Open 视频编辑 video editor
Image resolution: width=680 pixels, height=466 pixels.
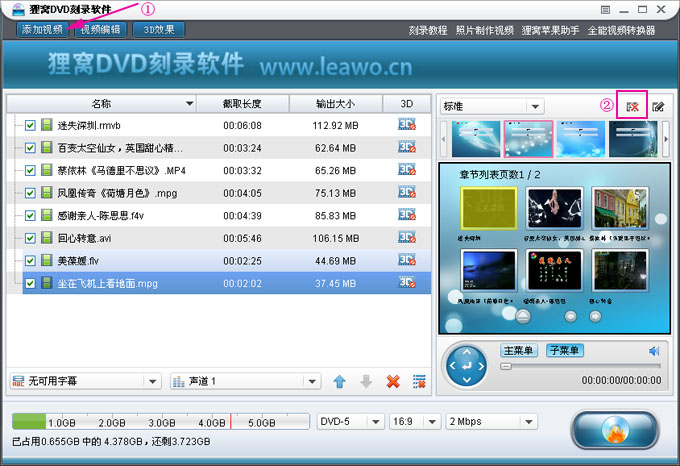[101, 29]
